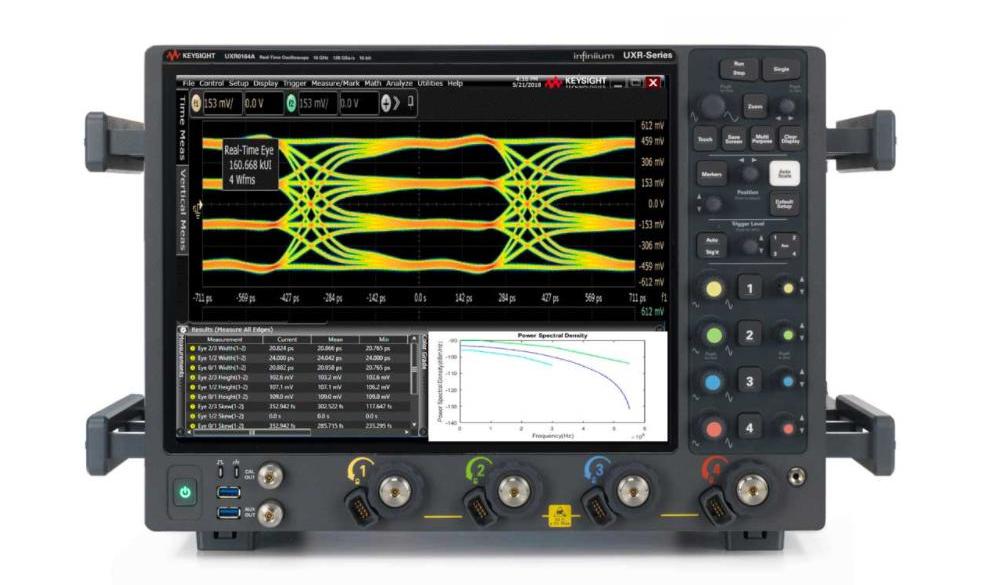Expand the Time Meas side tab
The width and height of the screenshot is (1002, 585).
click(x=183, y=127)
